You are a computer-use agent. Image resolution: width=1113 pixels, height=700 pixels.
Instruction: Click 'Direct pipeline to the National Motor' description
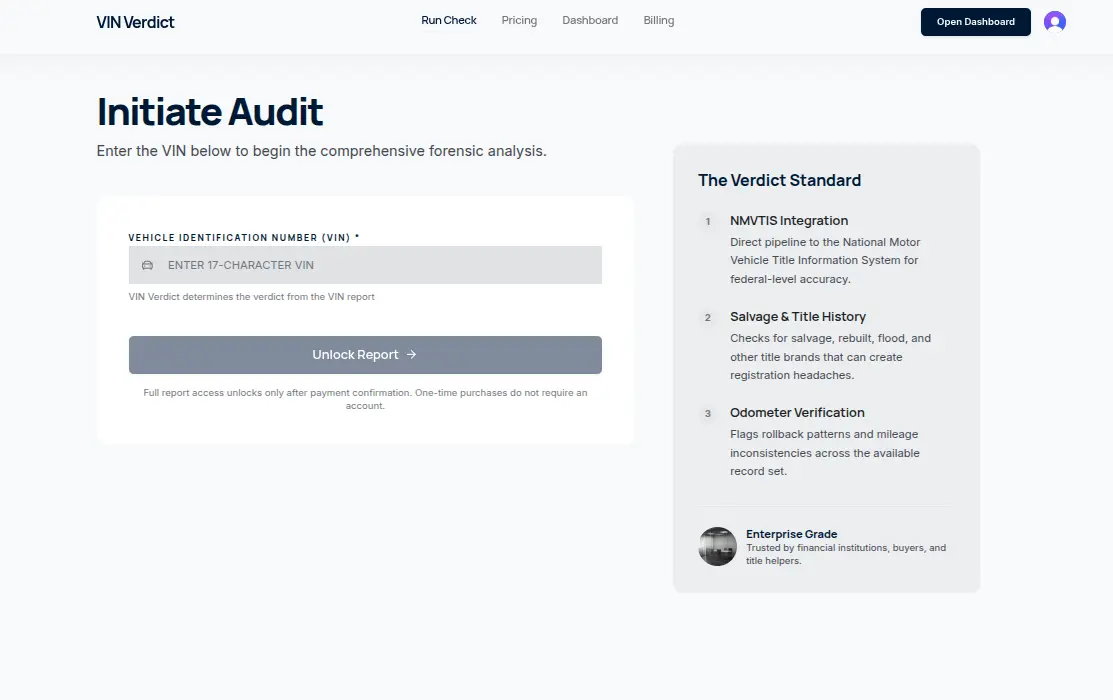point(826,261)
